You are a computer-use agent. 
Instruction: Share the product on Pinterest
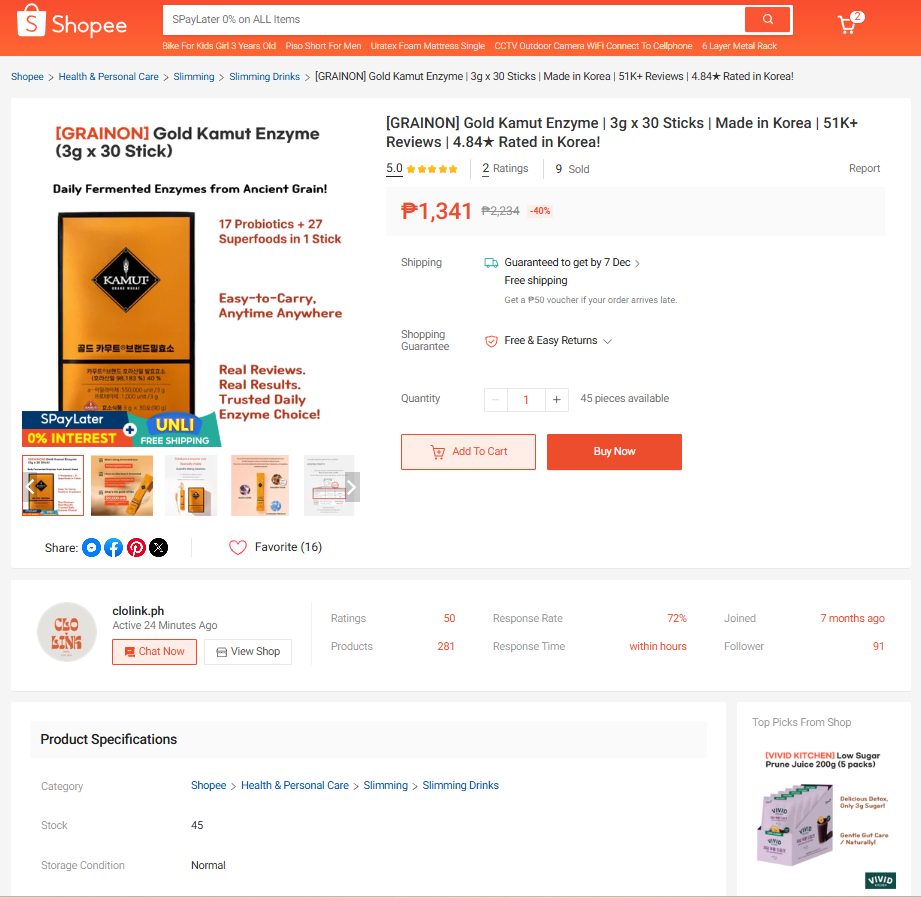(136, 547)
